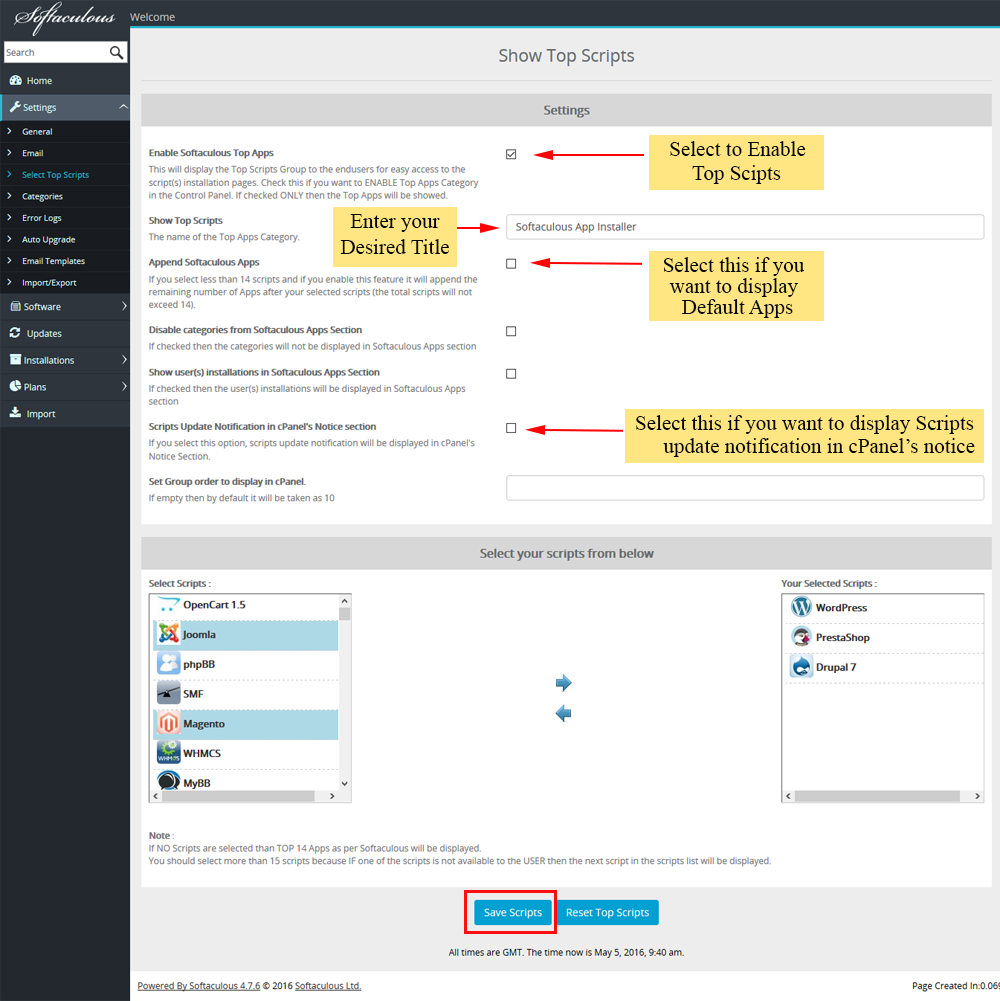The width and height of the screenshot is (1000, 1001).
Task: Uncheck Enable Softaculous Top Apps checkbox
Action: coord(511,154)
